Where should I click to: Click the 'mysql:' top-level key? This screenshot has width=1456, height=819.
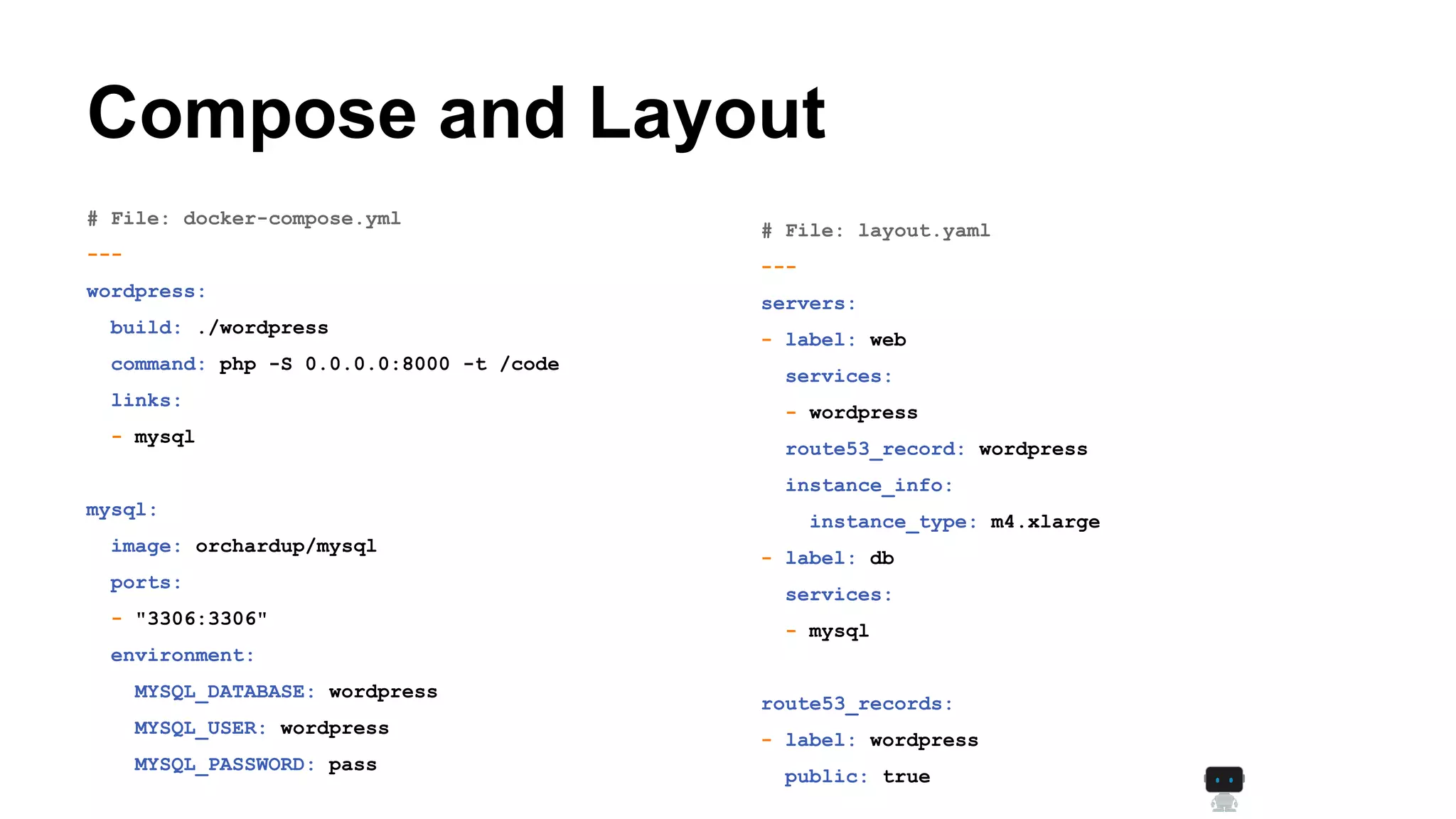(x=122, y=510)
